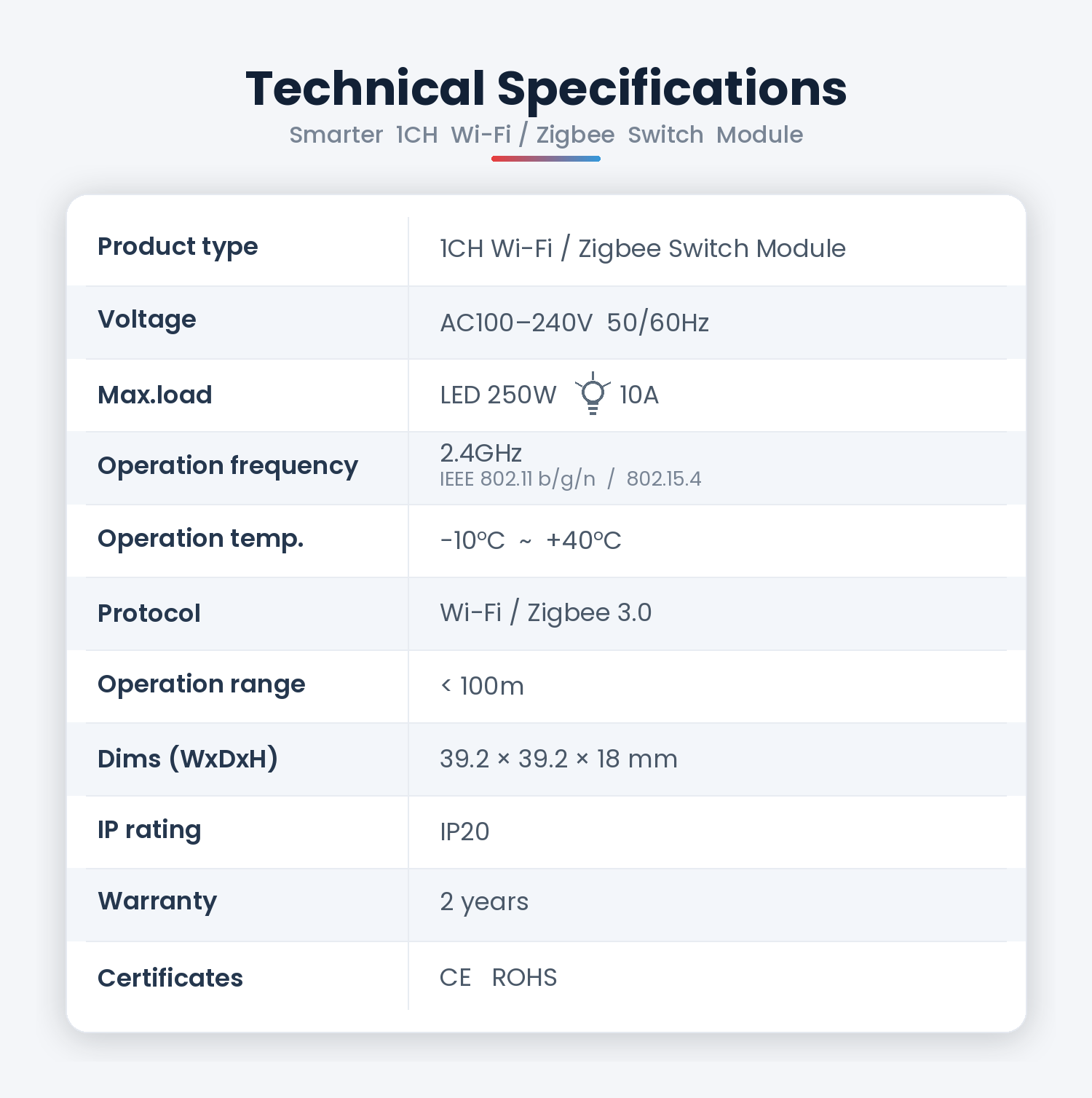Click the light bulb icon in Max.load row
The image size is (1092, 1098).
(x=593, y=393)
